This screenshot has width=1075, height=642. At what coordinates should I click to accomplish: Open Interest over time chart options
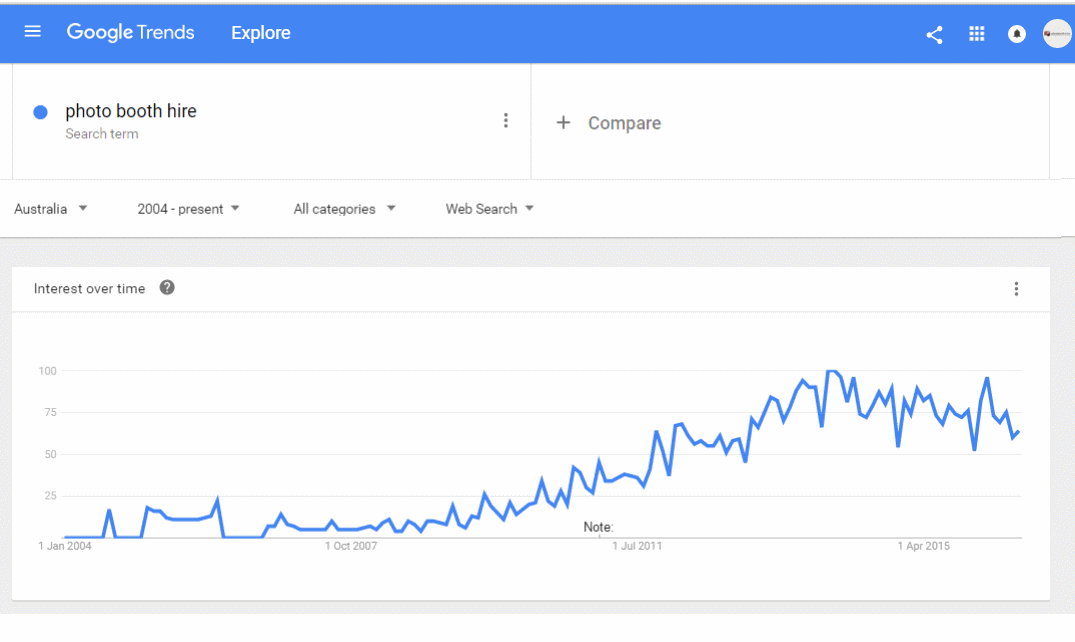pos(1016,289)
